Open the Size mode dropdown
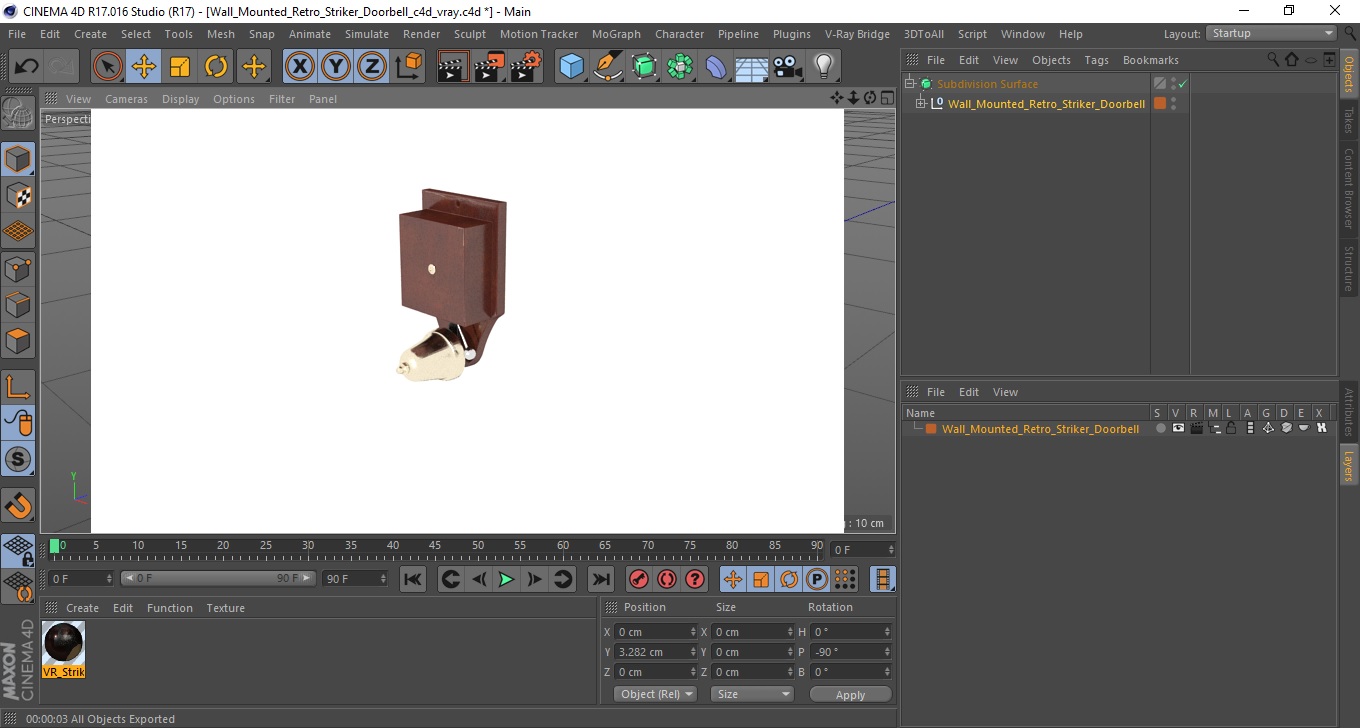1360x728 pixels. click(752, 694)
